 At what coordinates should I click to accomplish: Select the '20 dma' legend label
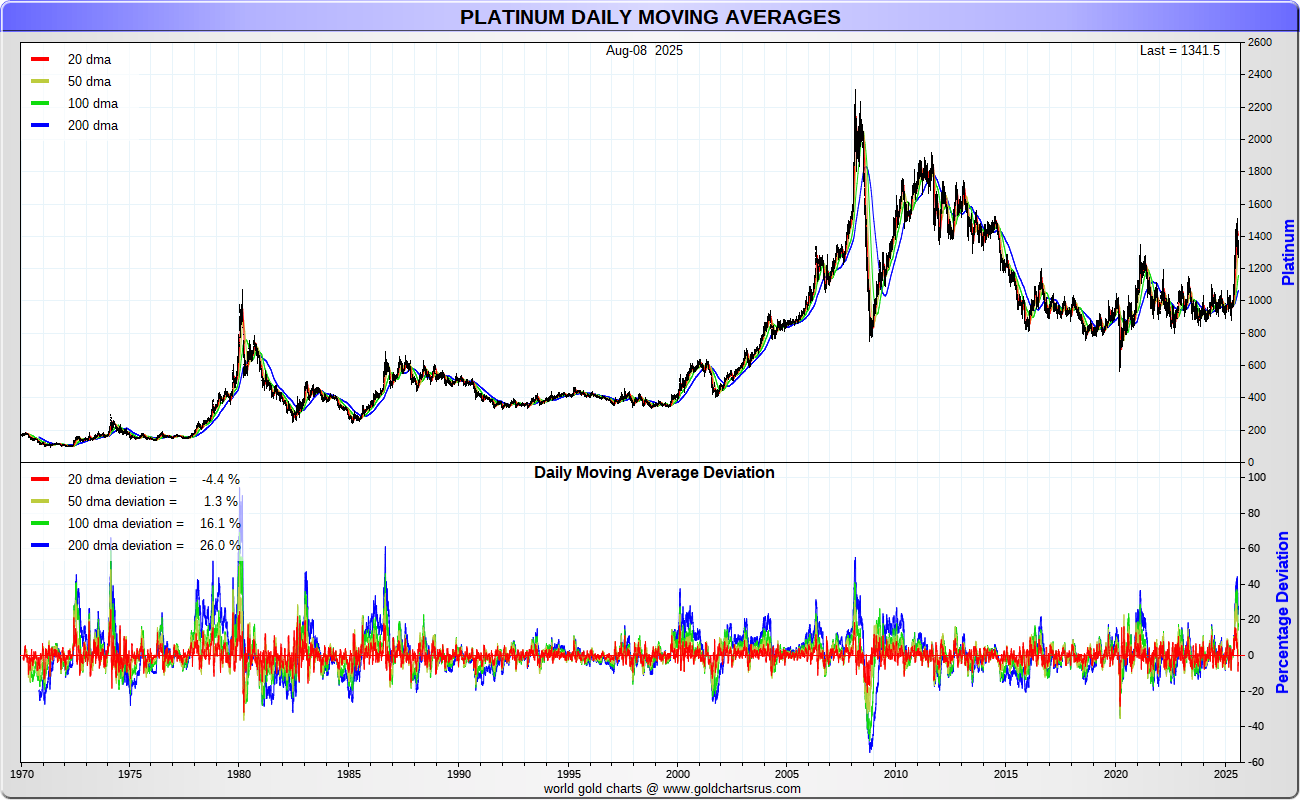coord(89,59)
